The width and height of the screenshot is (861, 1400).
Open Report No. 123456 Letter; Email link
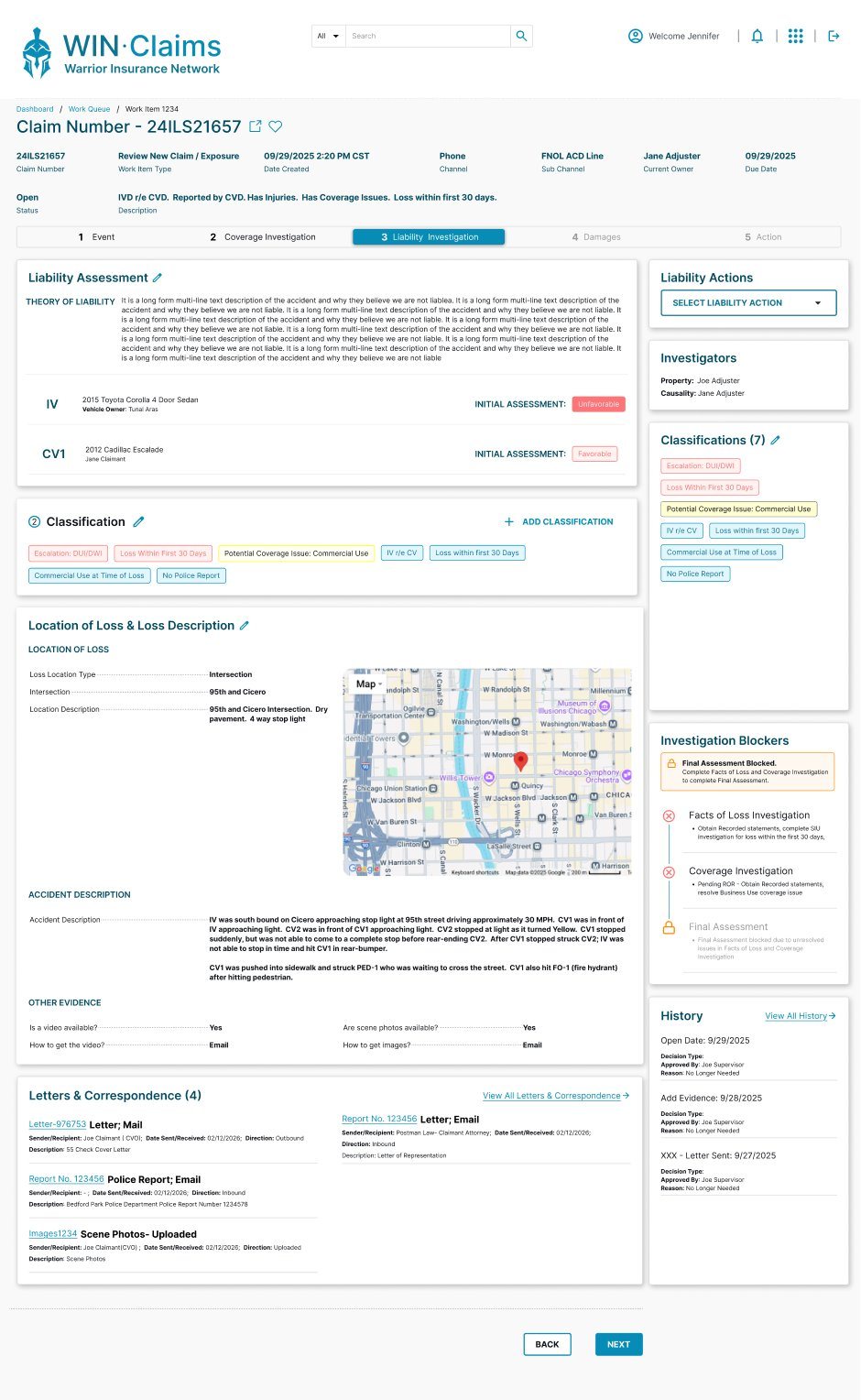(x=379, y=1119)
